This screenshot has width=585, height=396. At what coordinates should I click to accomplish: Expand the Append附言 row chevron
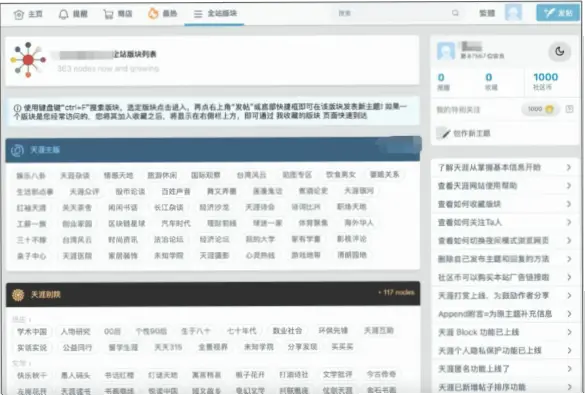tap(569, 314)
